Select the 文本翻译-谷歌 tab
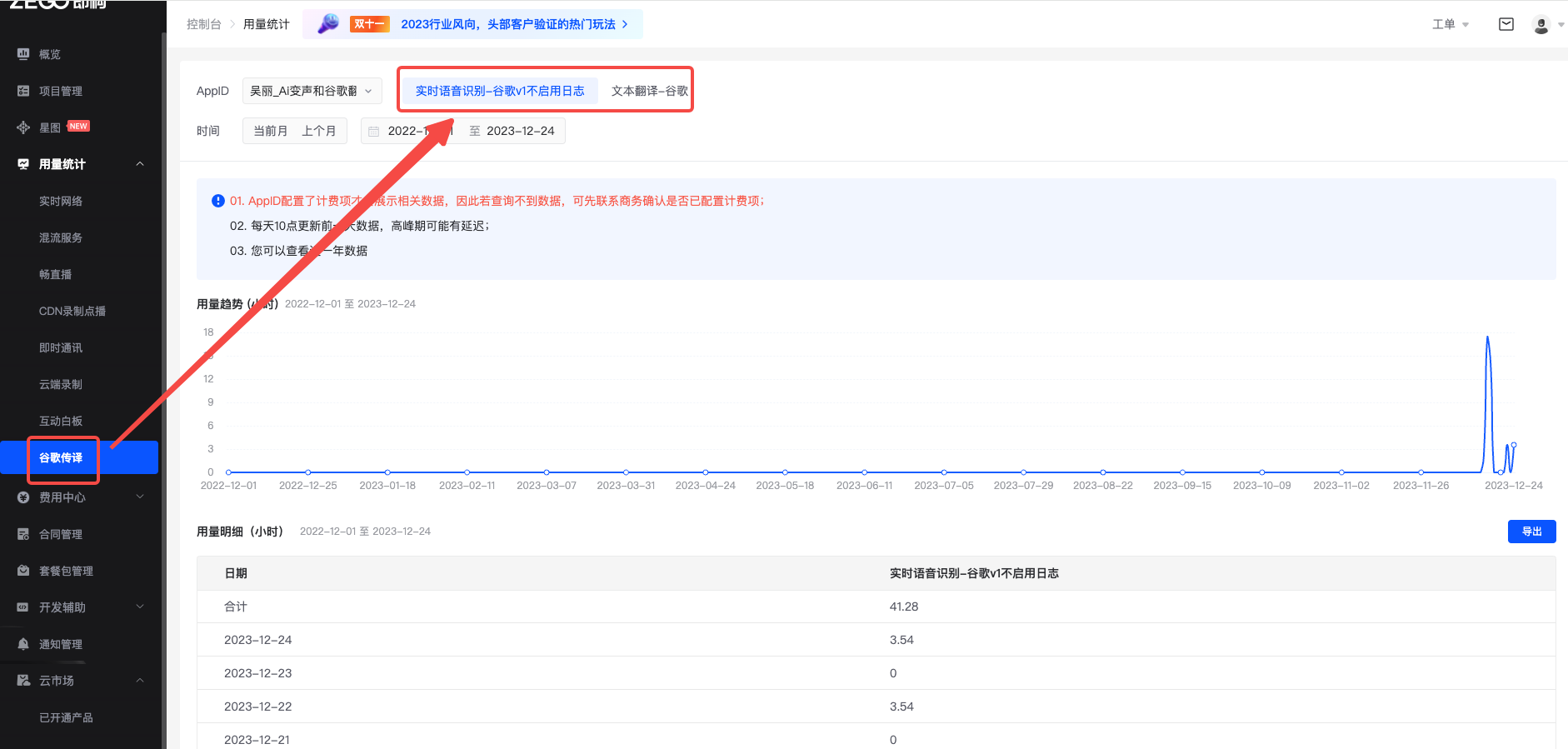Image resolution: width=1568 pixels, height=749 pixels. coord(649,91)
